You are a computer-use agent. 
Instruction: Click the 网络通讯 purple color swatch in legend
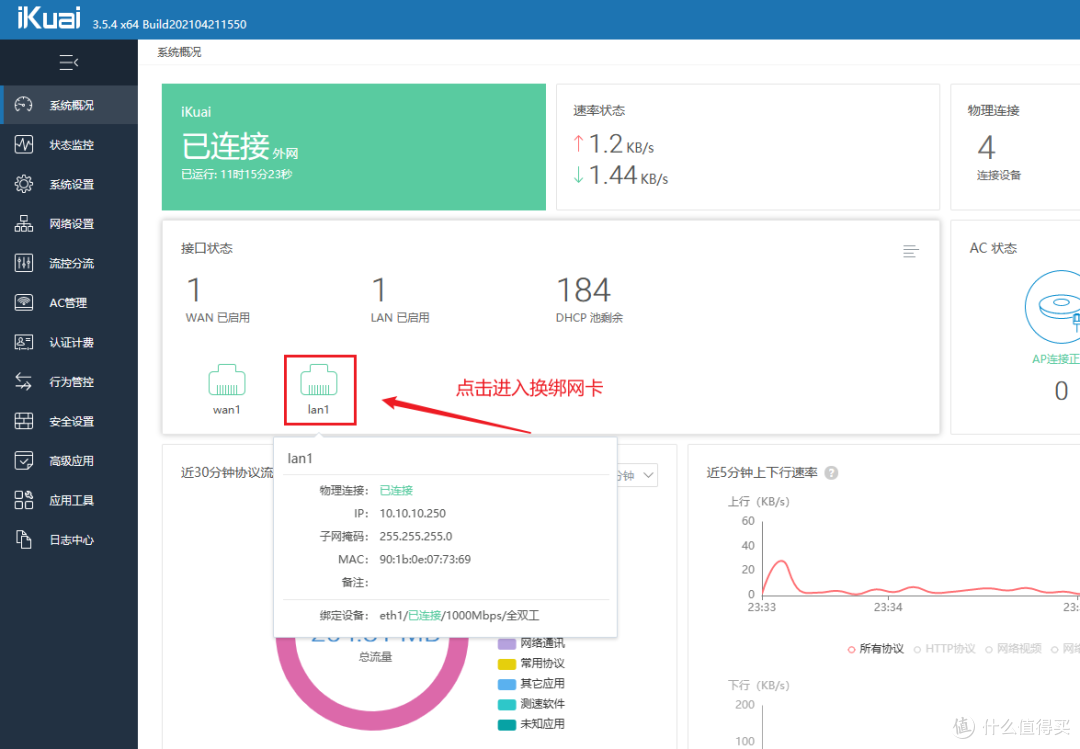point(505,643)
